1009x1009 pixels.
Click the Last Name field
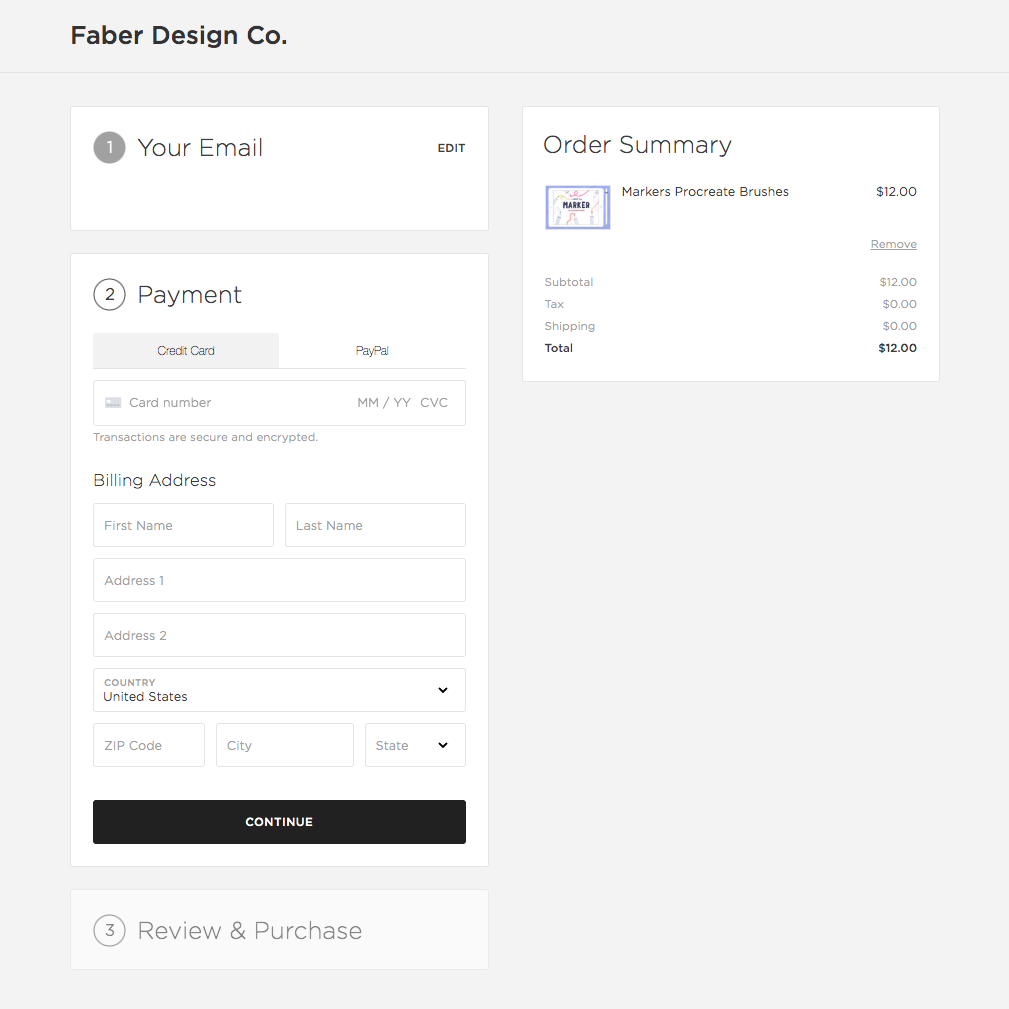tap(375, 525)
